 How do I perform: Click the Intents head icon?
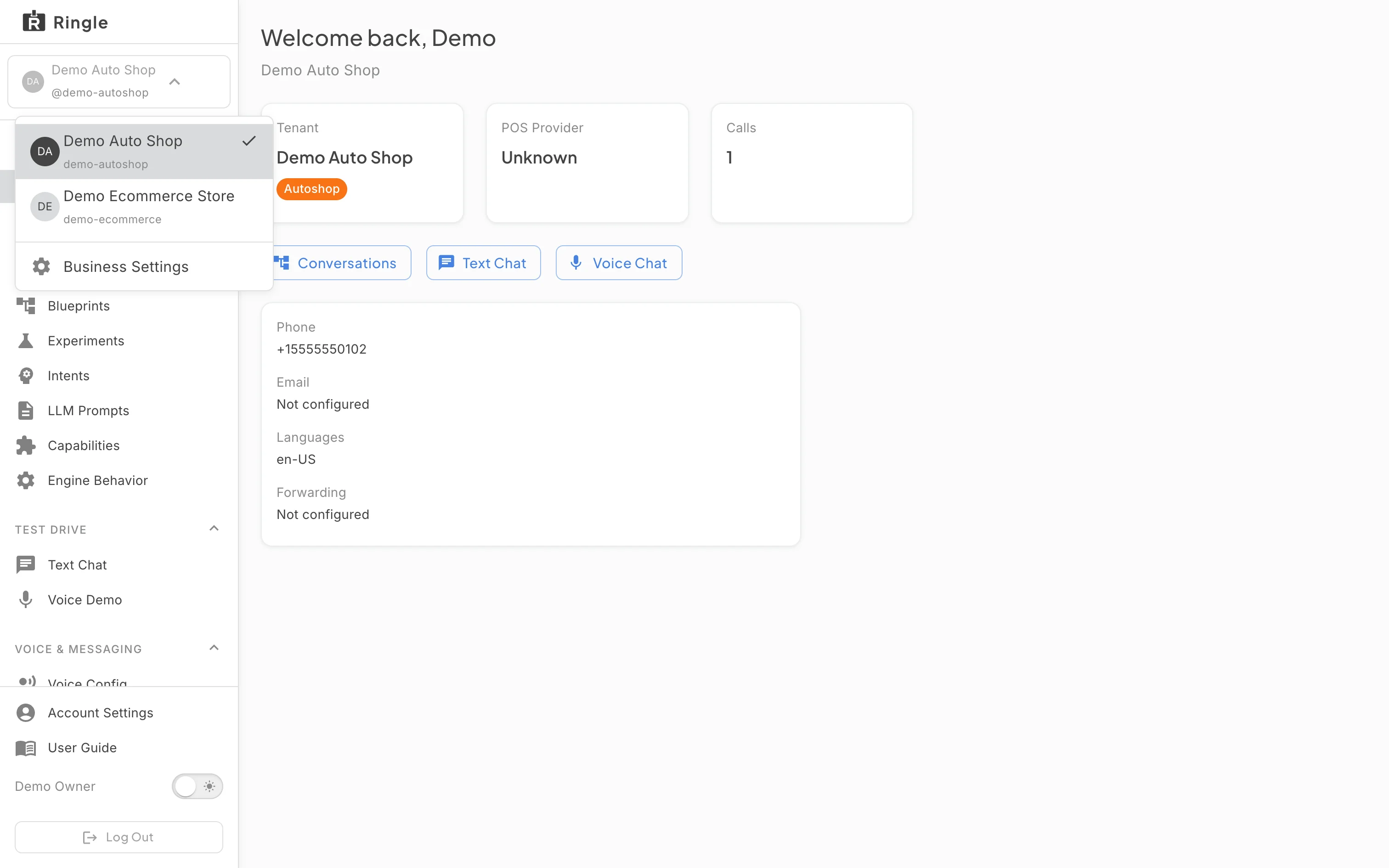tap(26, 376)
